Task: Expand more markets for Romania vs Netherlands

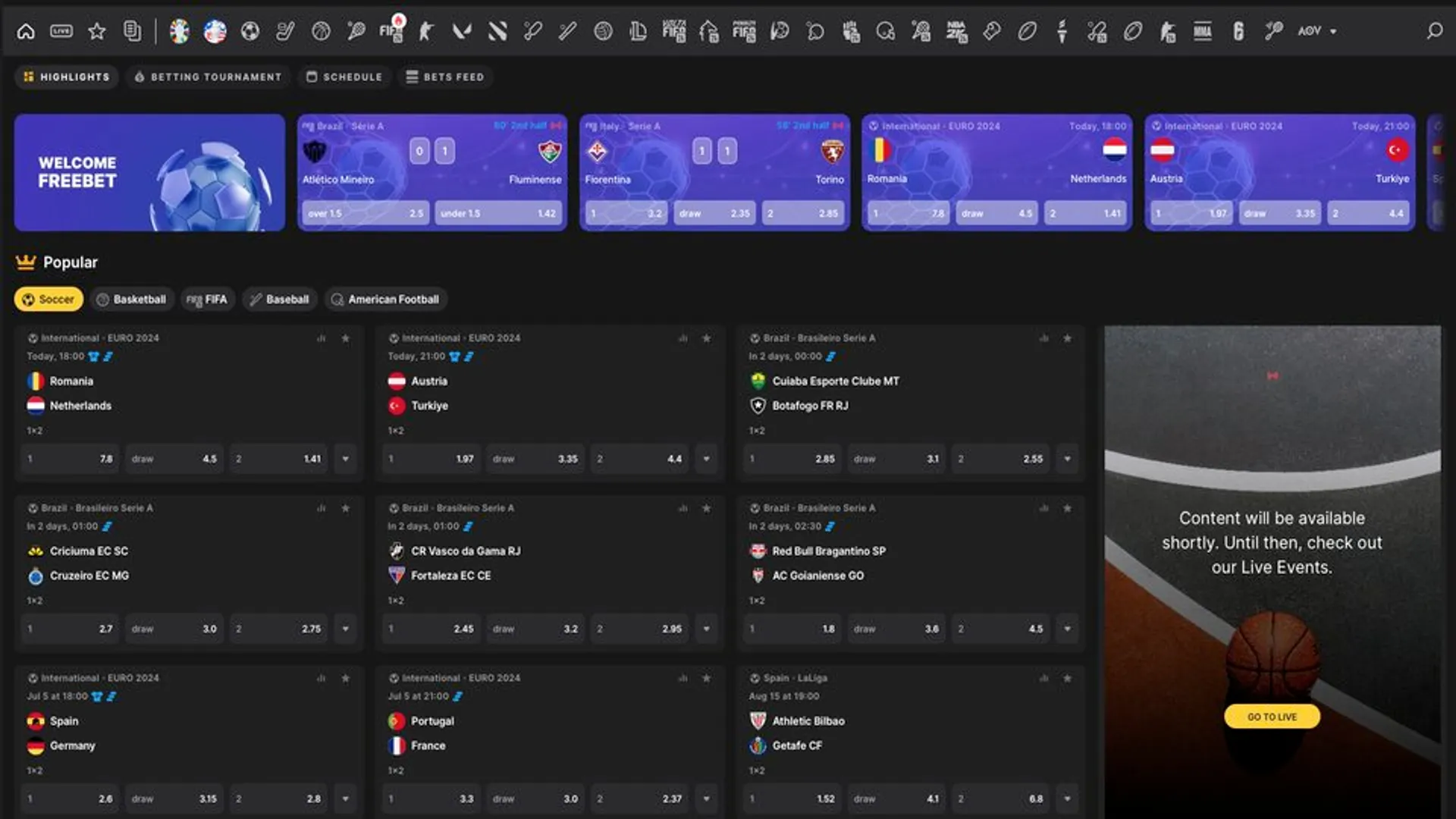Action: click(346, 459)
